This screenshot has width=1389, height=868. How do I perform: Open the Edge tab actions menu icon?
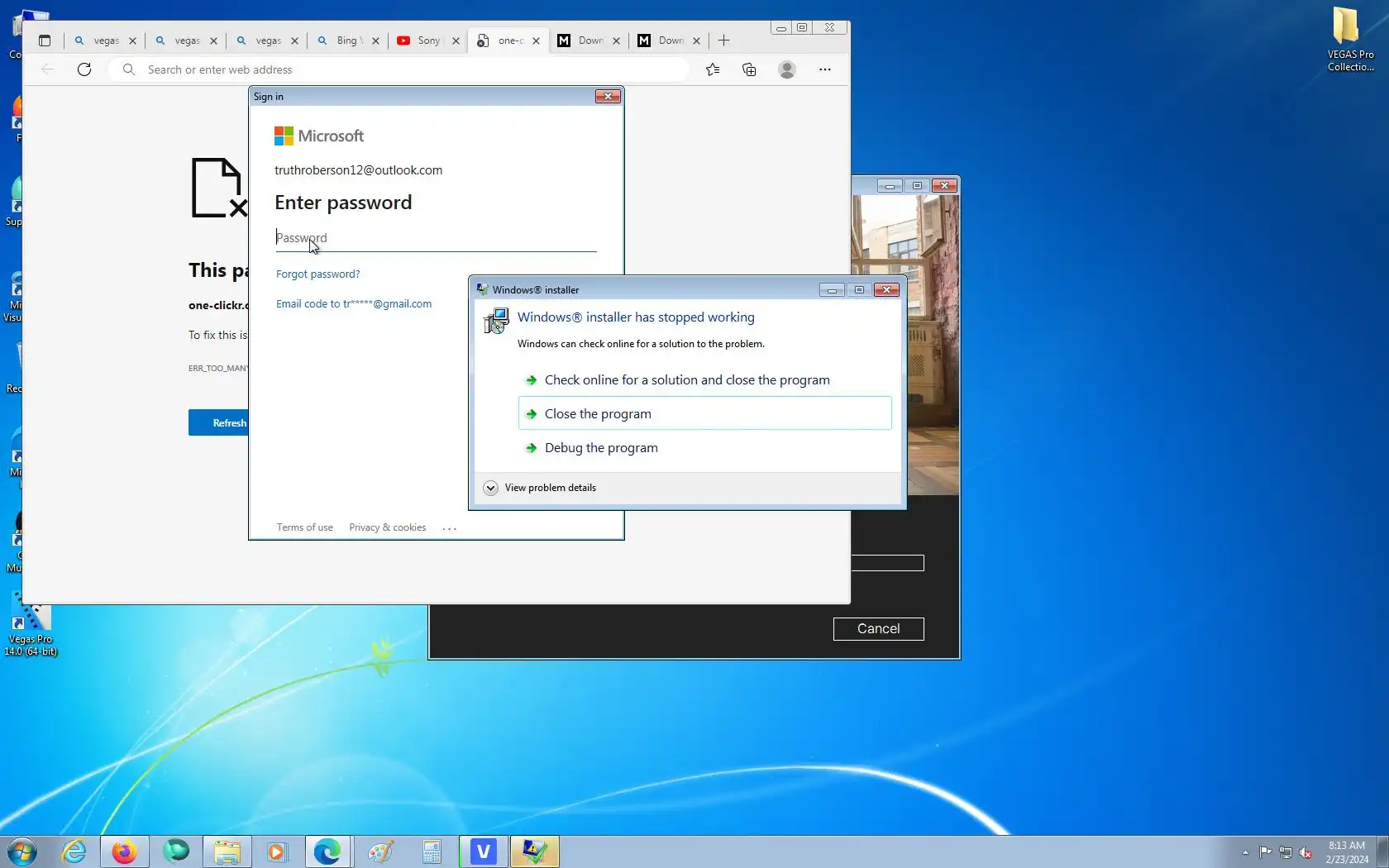pos(45,41)
